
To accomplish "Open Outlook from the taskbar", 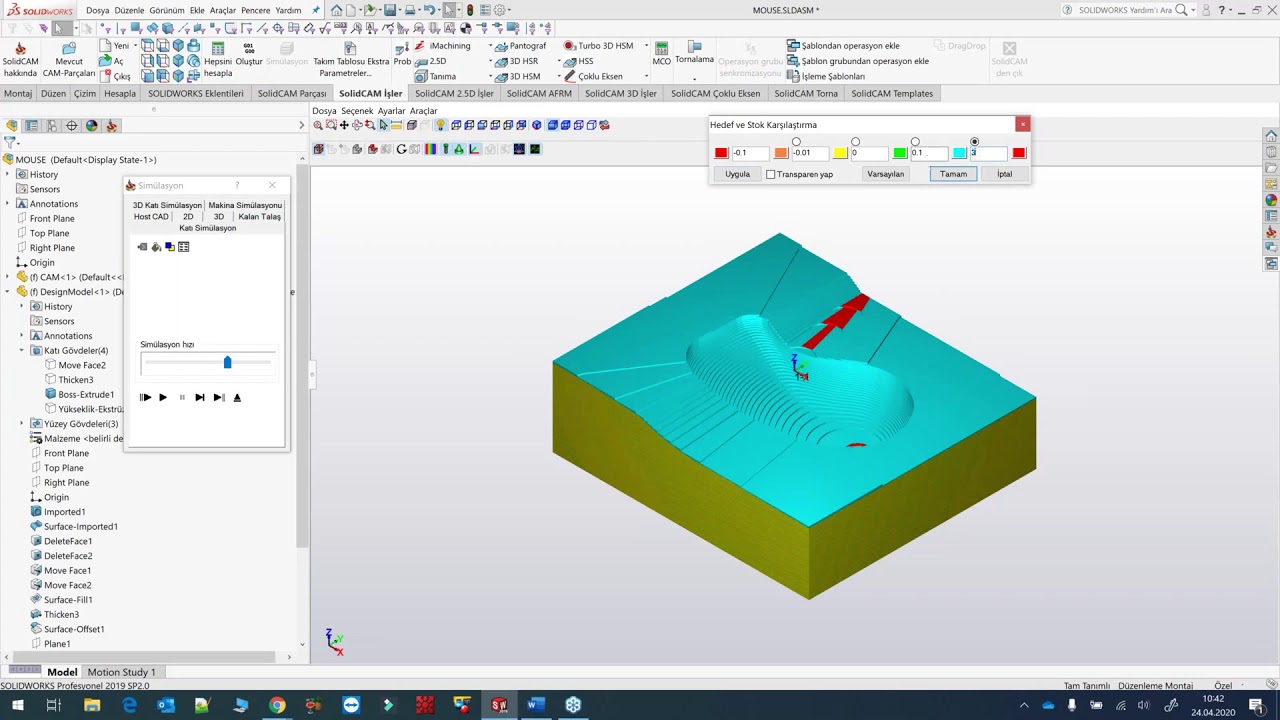I will pos(166,705).
